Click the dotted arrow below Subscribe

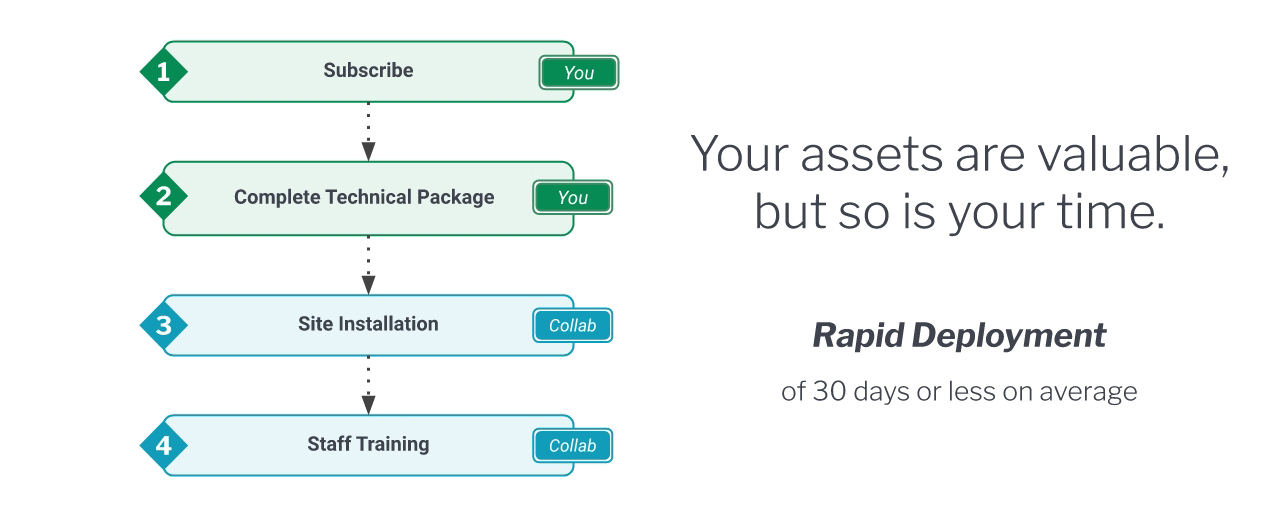[x=368, y=131]
